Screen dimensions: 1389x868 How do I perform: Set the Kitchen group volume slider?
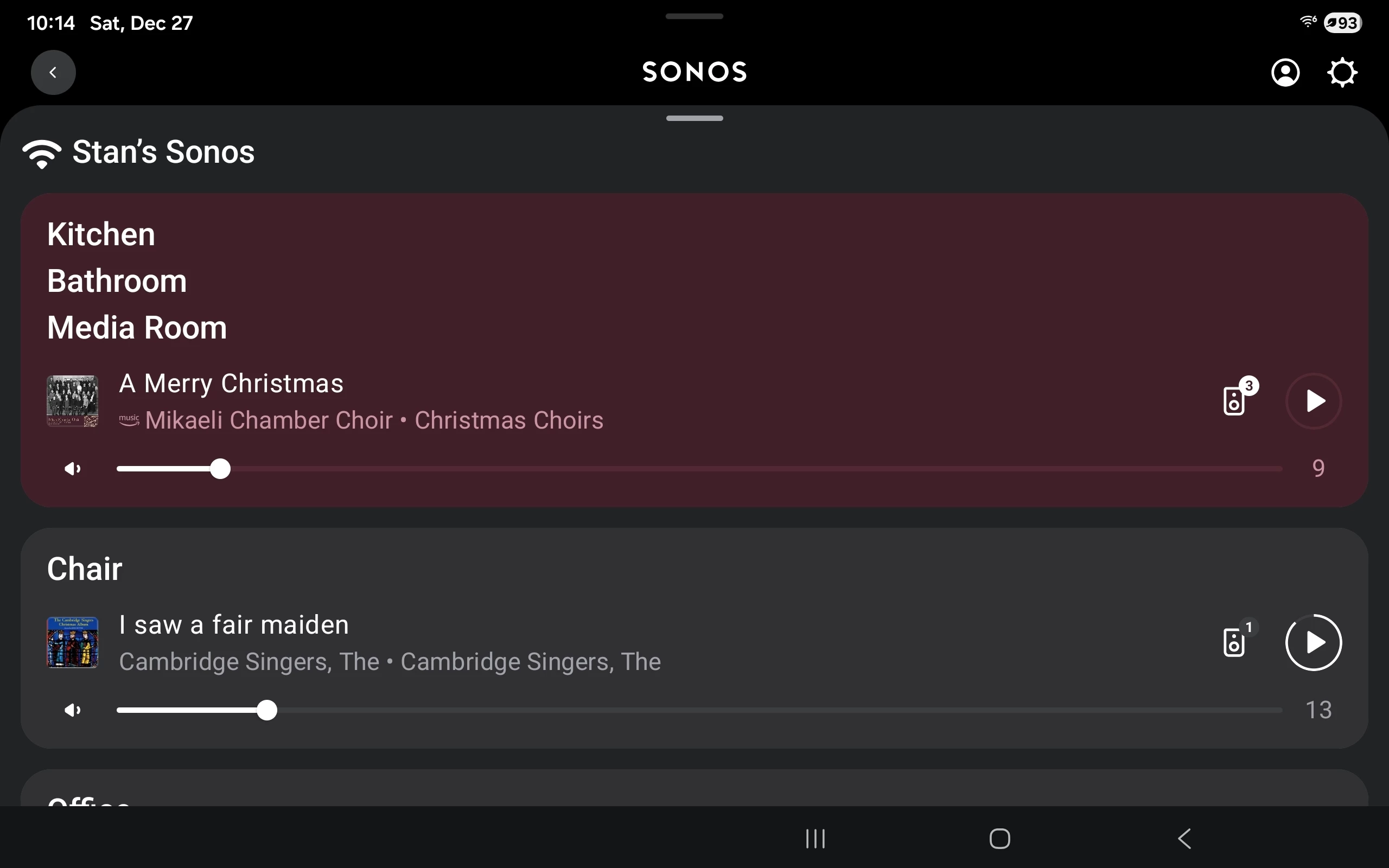click(x=220, y=469)
